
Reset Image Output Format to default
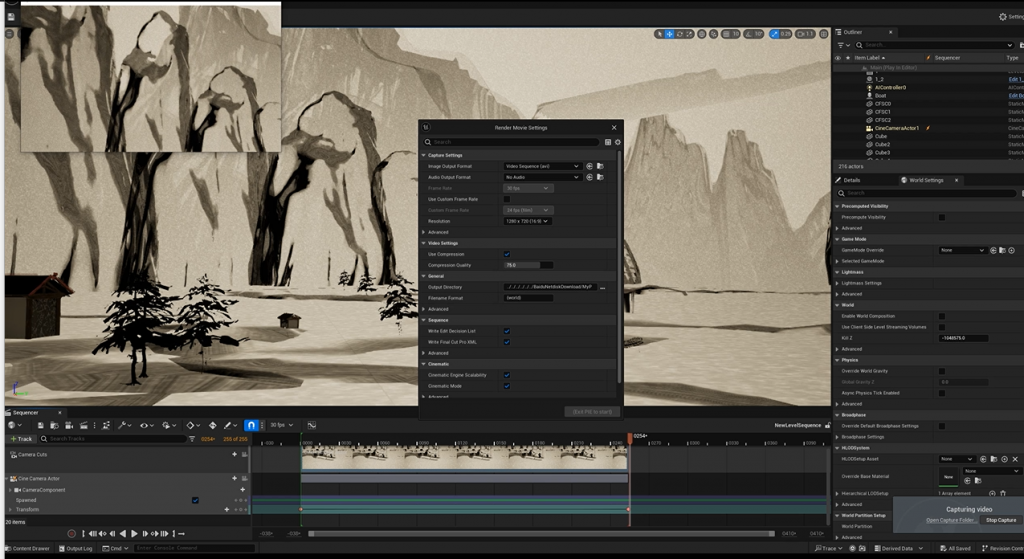[x=589, y=167]
